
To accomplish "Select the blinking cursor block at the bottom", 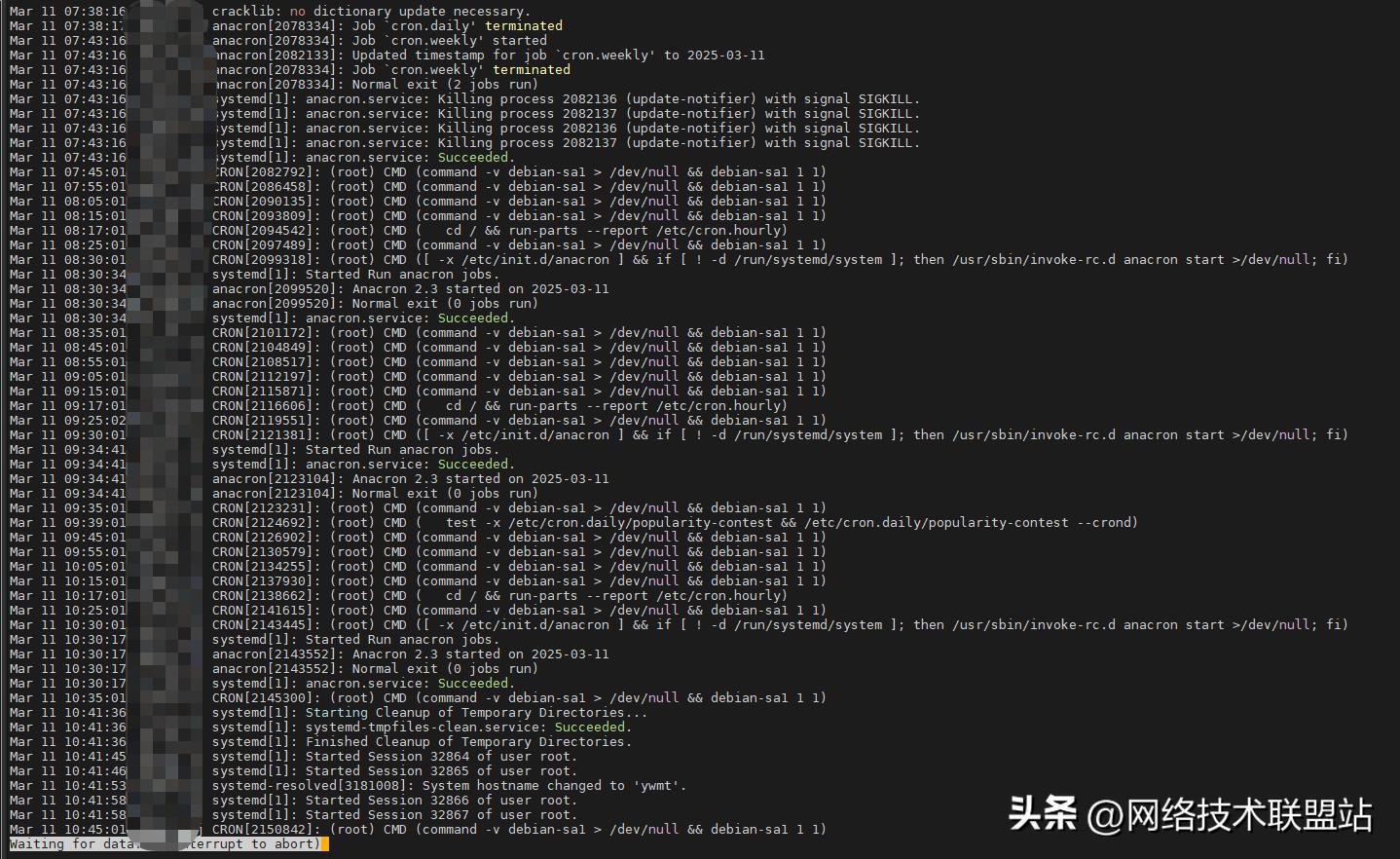I will click(x=324, y=843).
